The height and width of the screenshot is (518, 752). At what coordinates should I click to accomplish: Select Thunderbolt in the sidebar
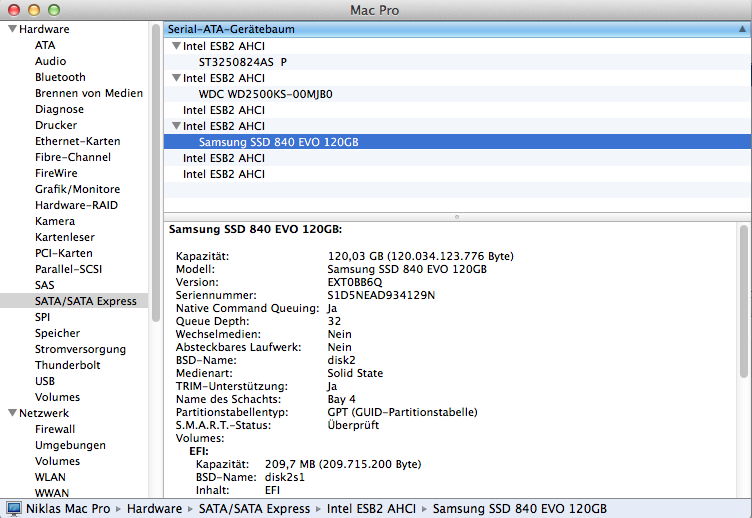(67, 365)
